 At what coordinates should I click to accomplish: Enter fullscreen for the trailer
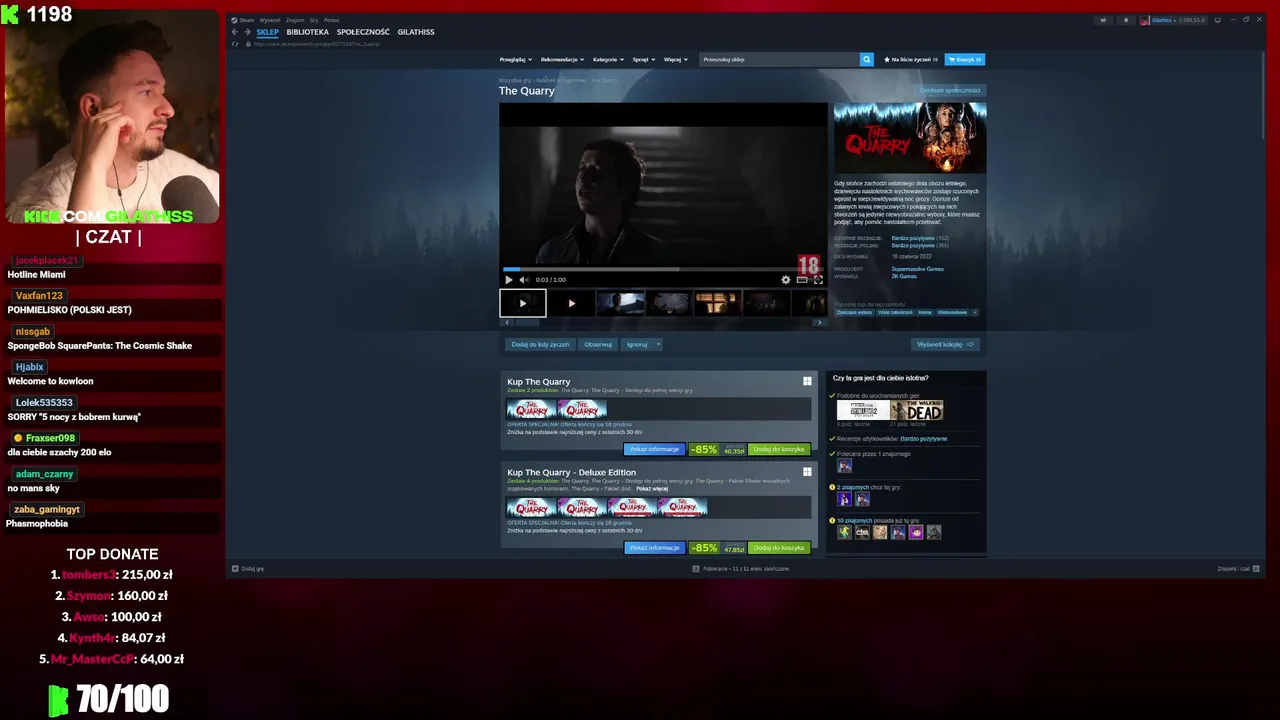pos(818,280)
